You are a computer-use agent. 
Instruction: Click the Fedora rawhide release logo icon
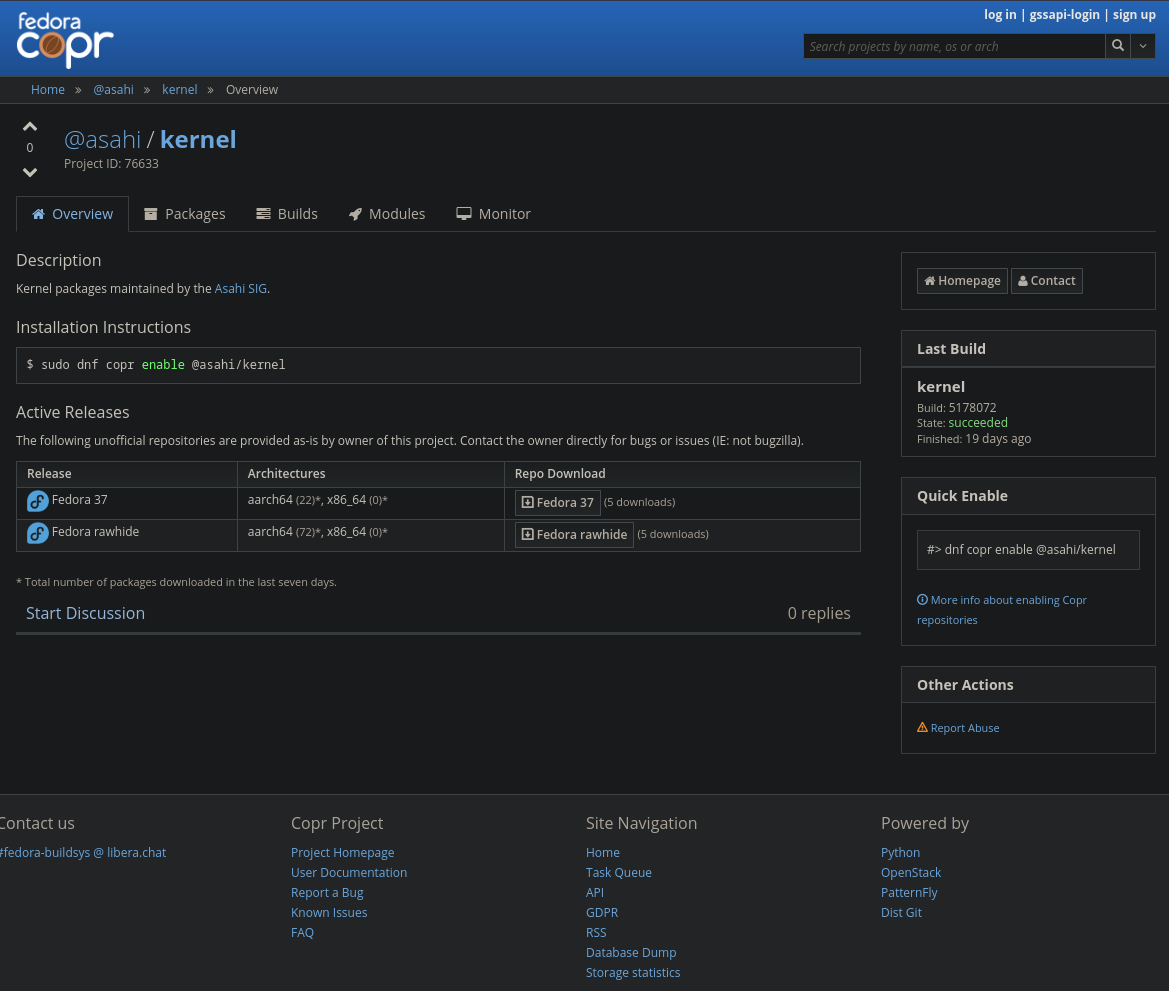(x=37, y=533)
